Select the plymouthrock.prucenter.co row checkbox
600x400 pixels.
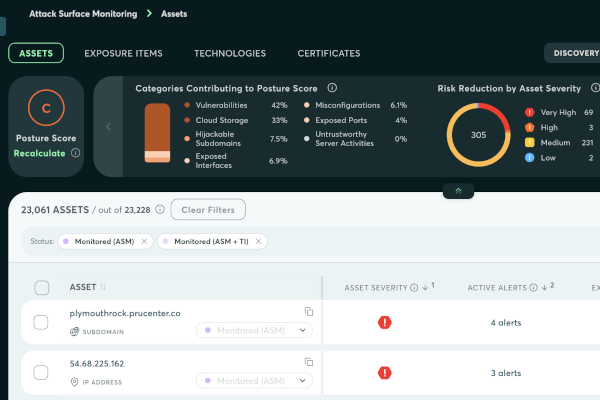pyautogui.click(x=41, y=322)
